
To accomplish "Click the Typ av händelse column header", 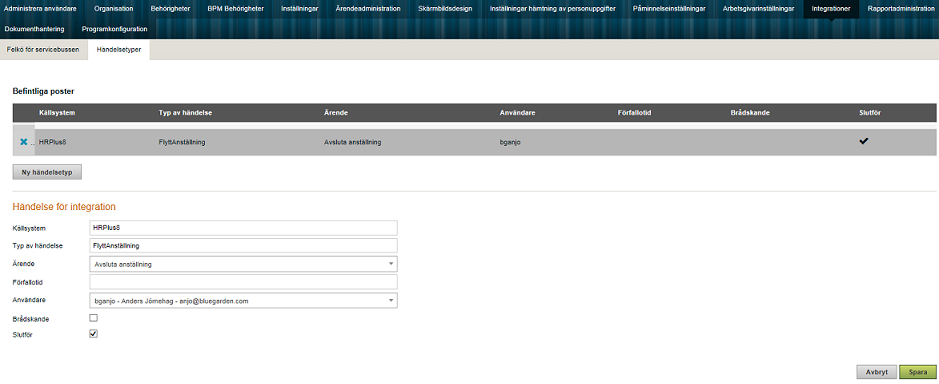I will 186,113.
